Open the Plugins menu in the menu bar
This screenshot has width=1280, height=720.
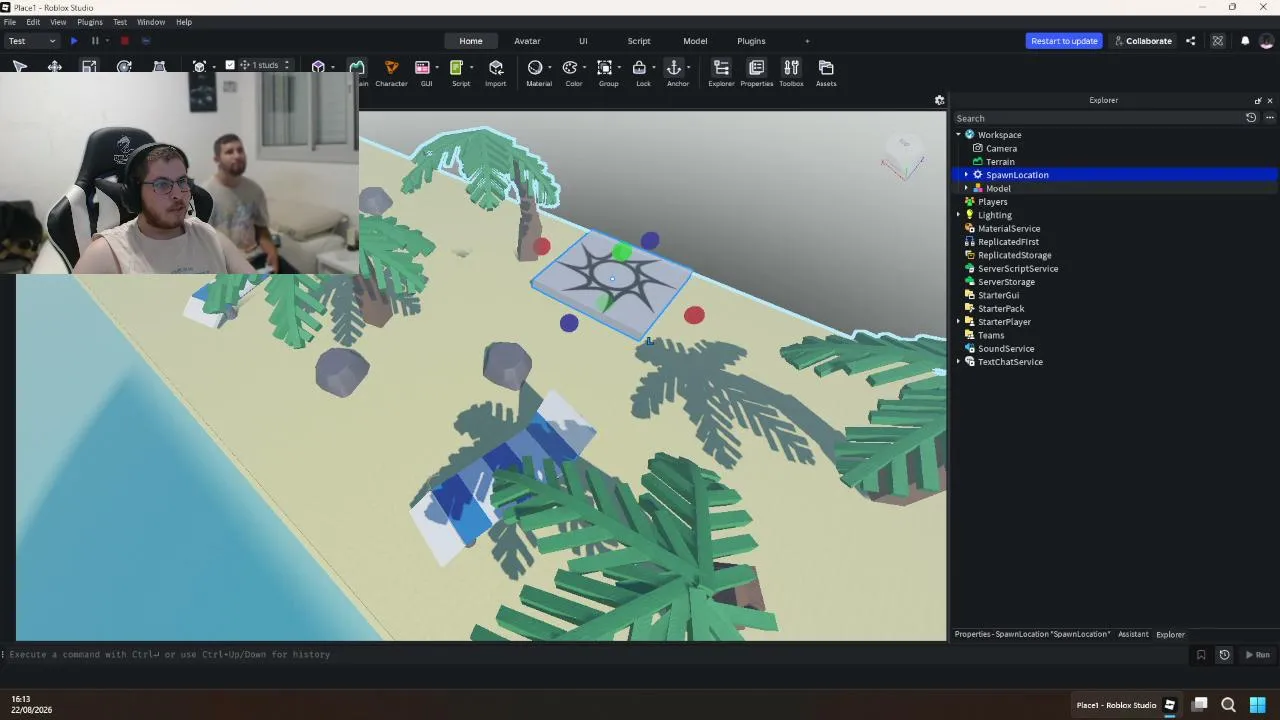90,22
